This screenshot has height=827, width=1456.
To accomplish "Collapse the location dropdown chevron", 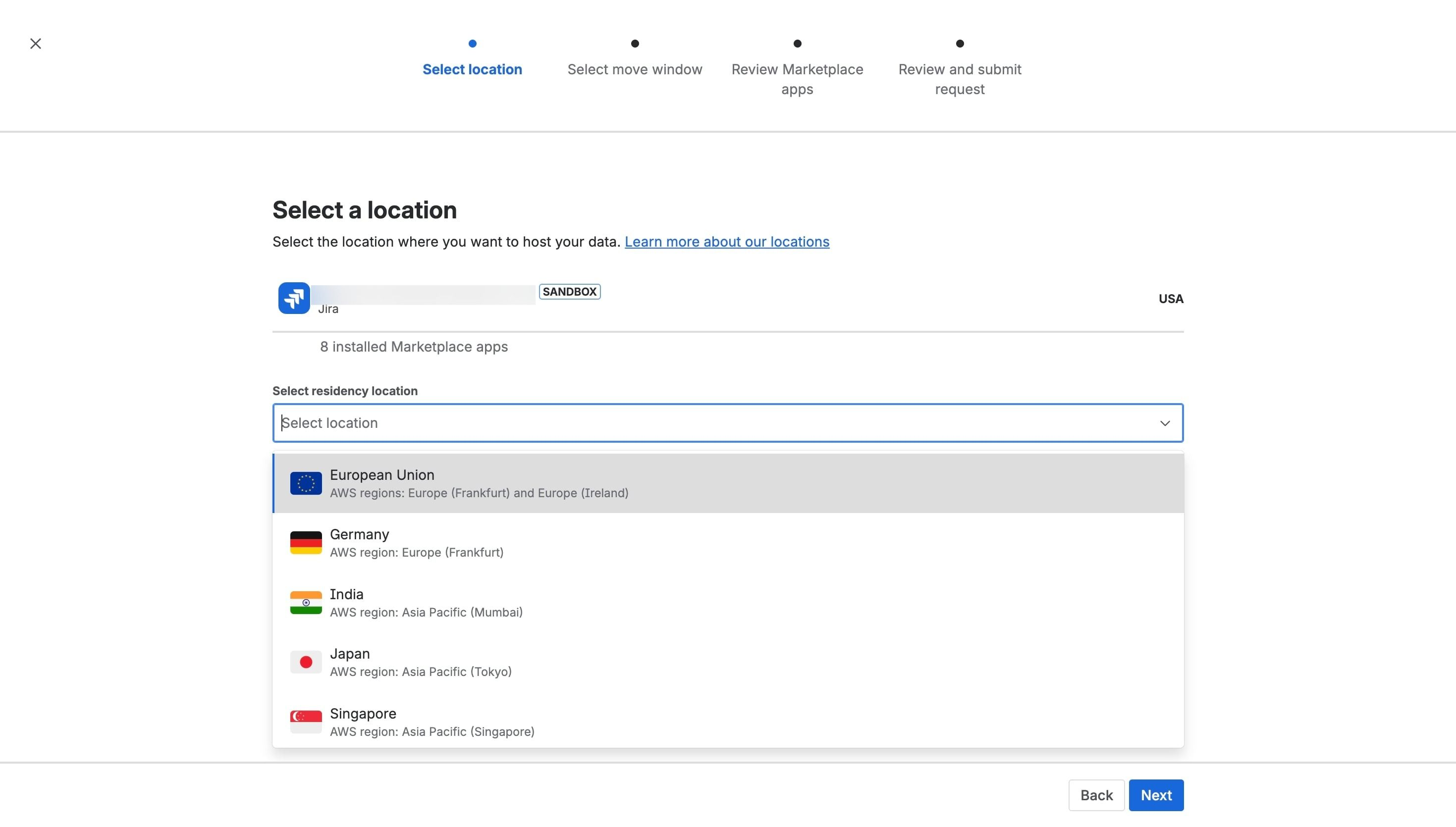I will click(1165, 423).
